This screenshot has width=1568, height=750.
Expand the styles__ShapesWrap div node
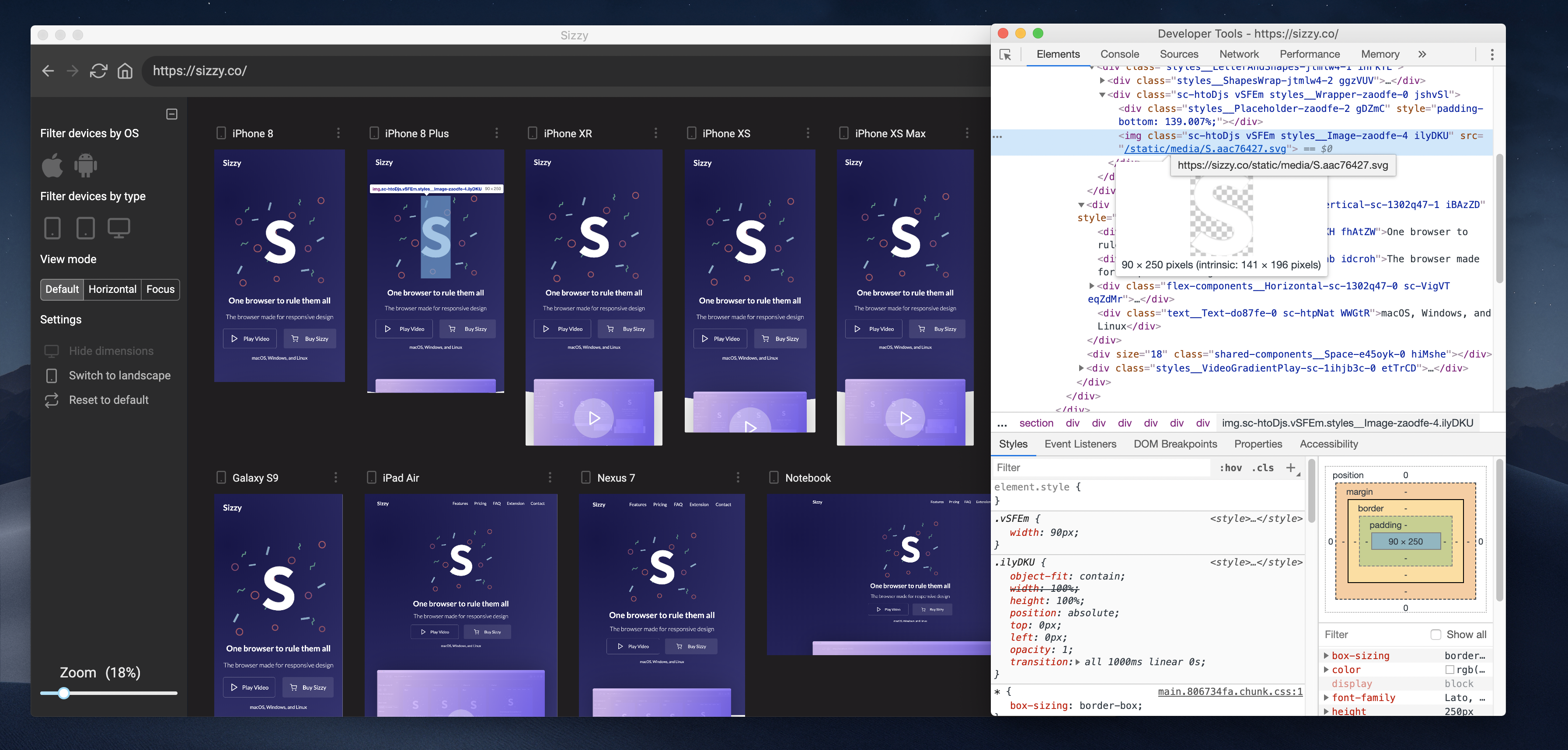1102,80
